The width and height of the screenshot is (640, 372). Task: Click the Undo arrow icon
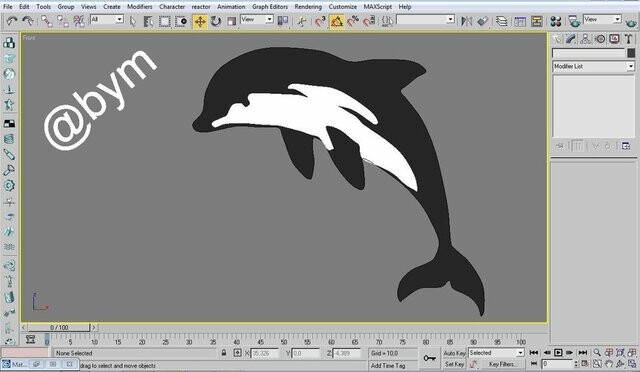point(12,21)
